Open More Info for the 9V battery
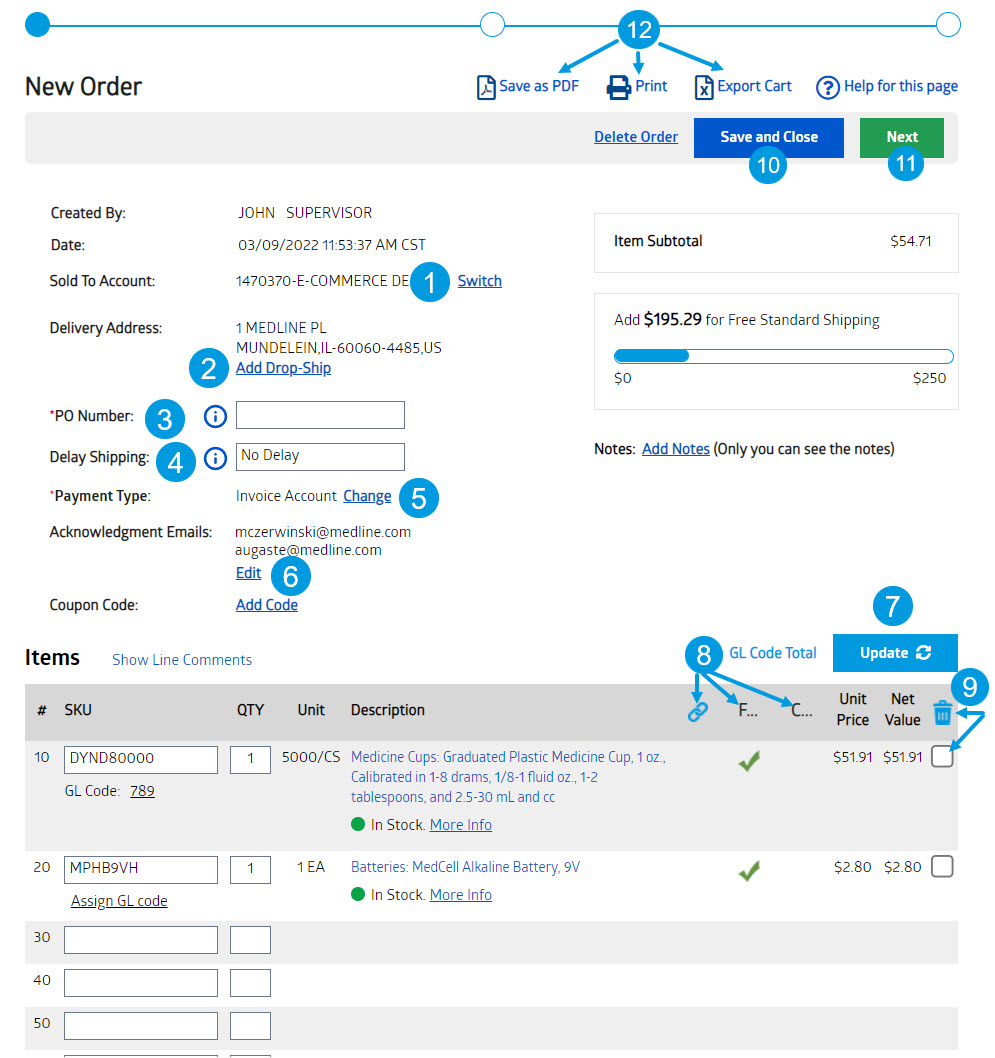 point(461,895)
